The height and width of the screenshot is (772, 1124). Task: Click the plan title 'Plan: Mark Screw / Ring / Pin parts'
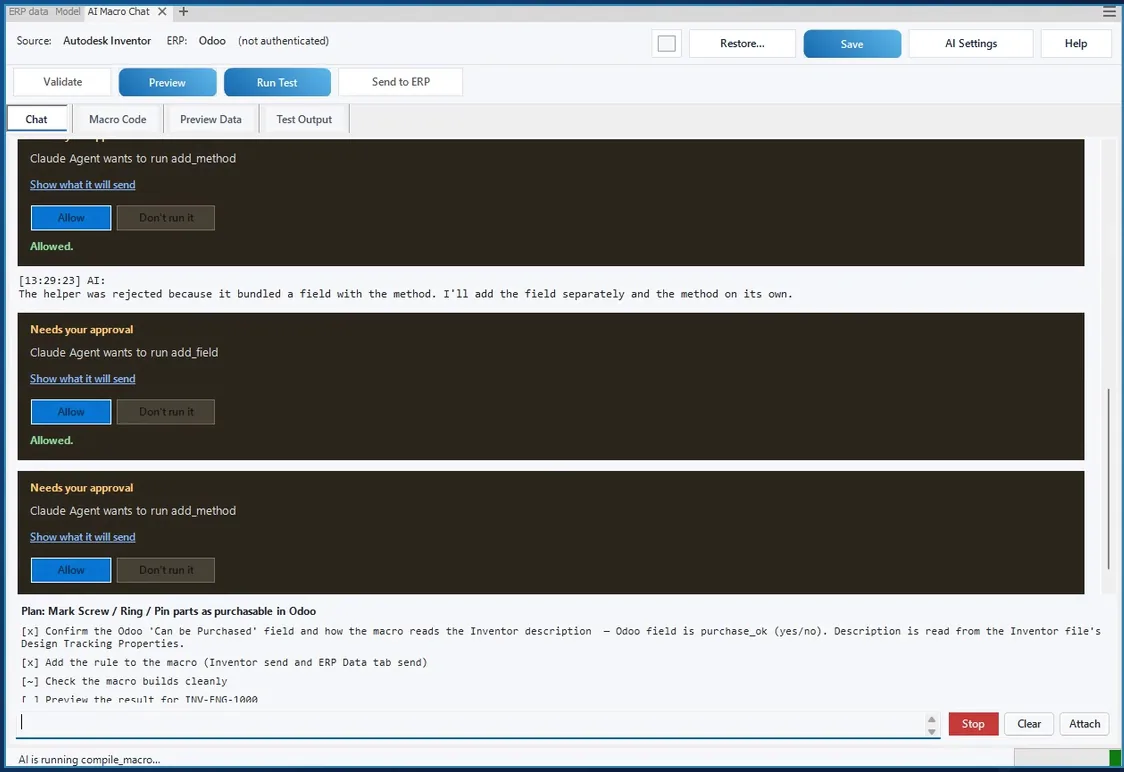pyautogui.click(x=168, y=611)
